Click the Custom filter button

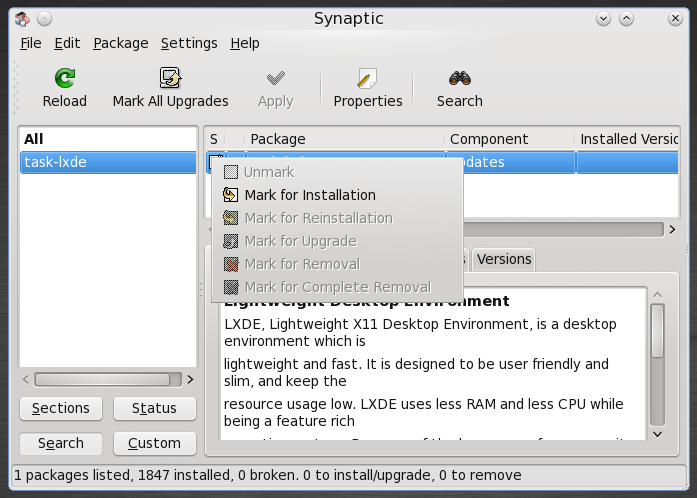(x=154, y=443)
